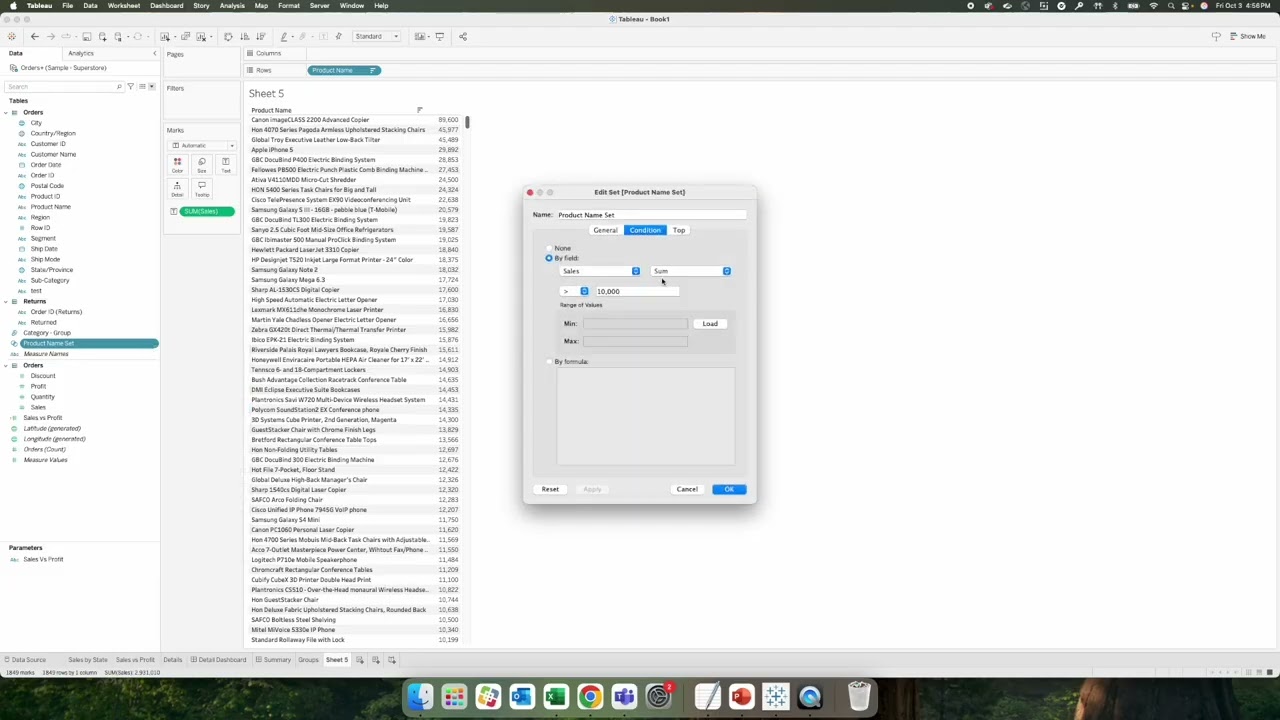Open Tableau from the Dock

776,696
